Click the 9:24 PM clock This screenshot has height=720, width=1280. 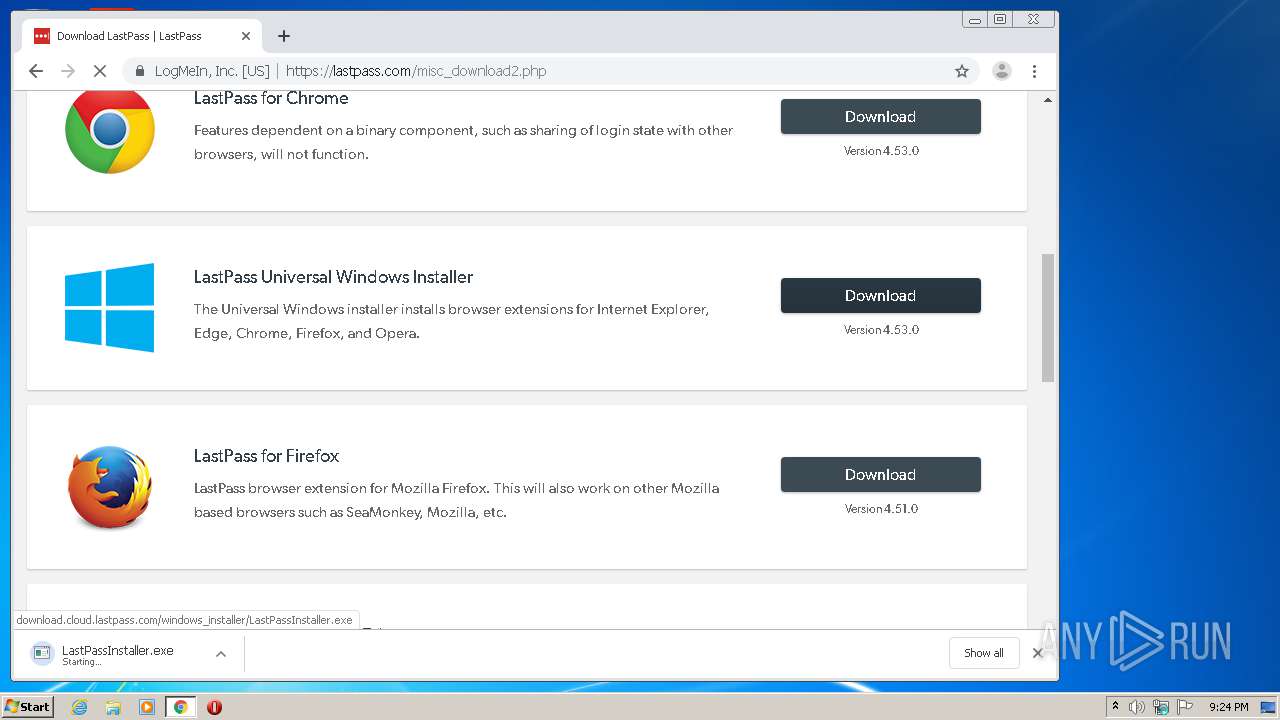tap(1228, 707)
